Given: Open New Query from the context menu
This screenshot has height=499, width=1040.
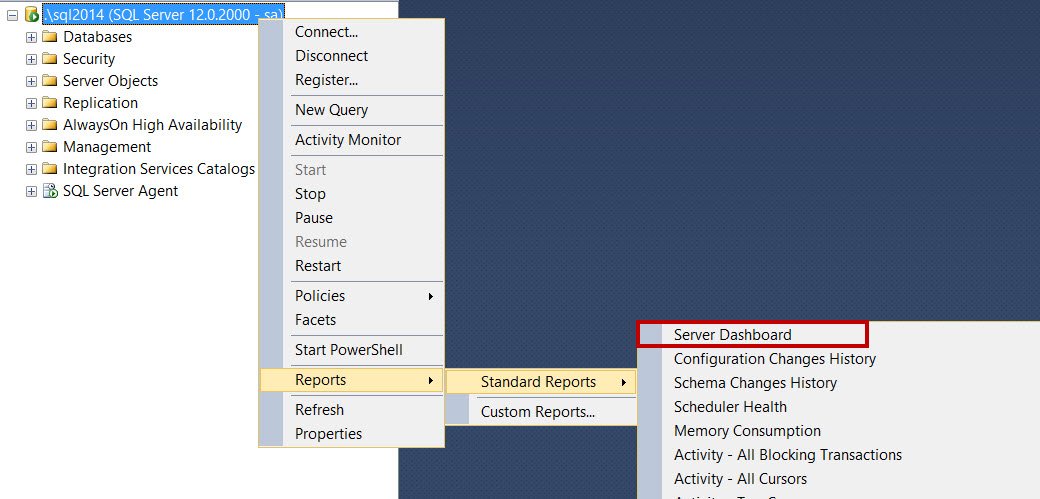Looking at the screenshot, I should (x=352, y=110).
